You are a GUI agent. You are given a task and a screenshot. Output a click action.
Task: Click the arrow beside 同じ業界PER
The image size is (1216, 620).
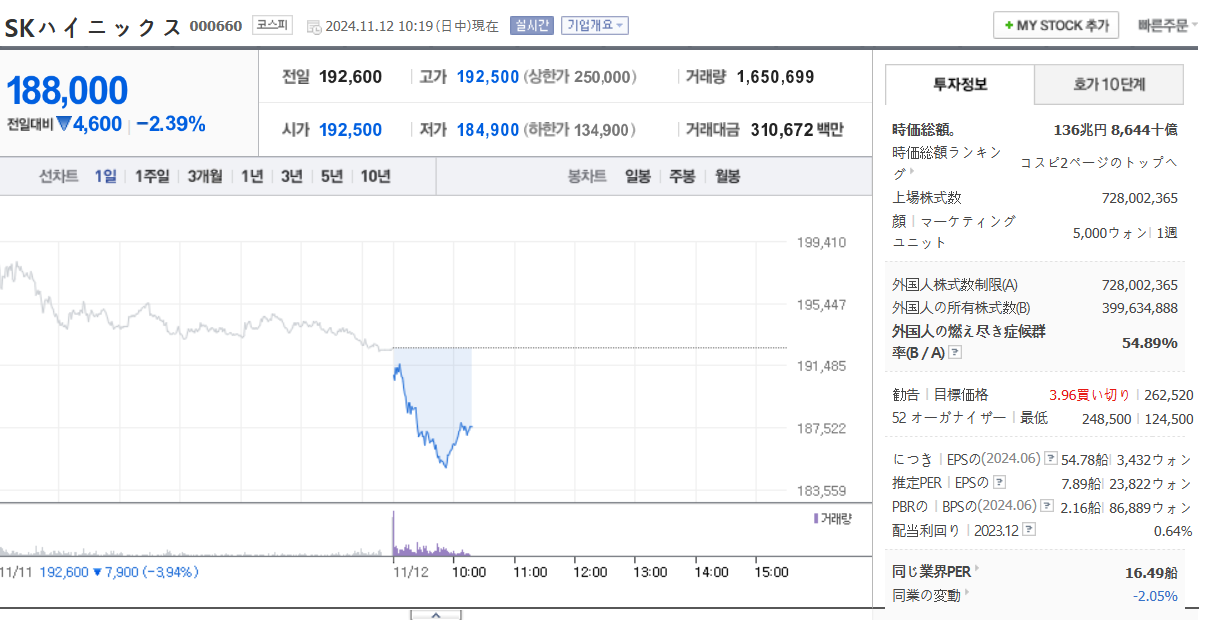pos(976,569)
